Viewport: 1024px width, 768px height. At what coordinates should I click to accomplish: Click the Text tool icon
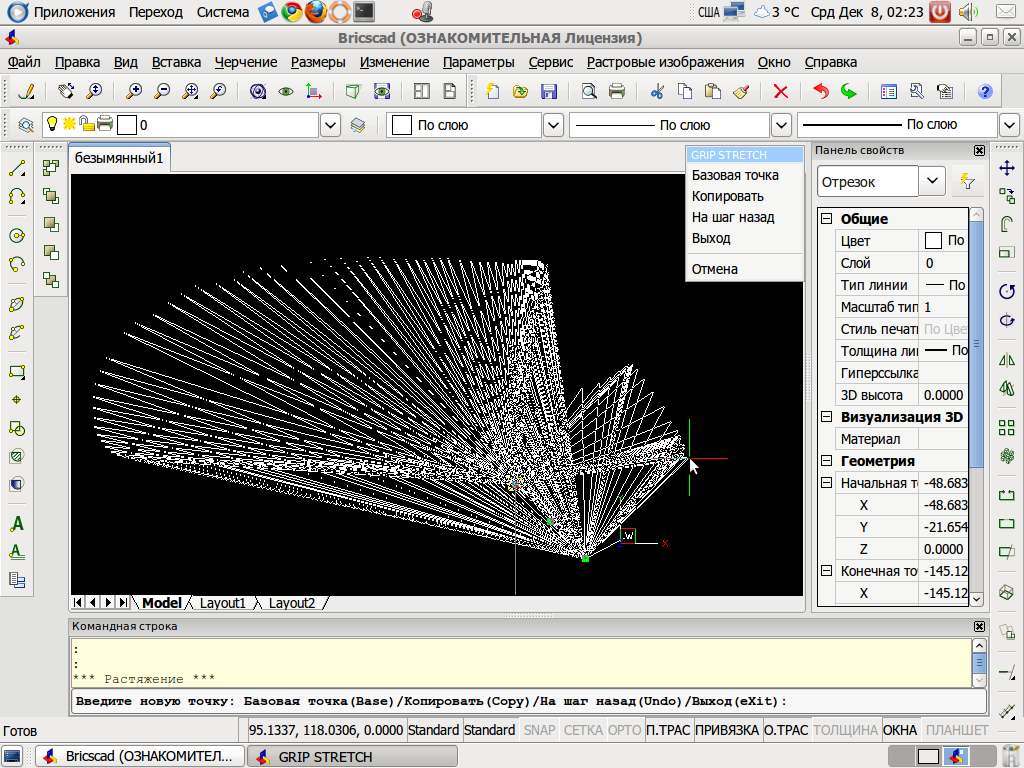tap(17, 524)
